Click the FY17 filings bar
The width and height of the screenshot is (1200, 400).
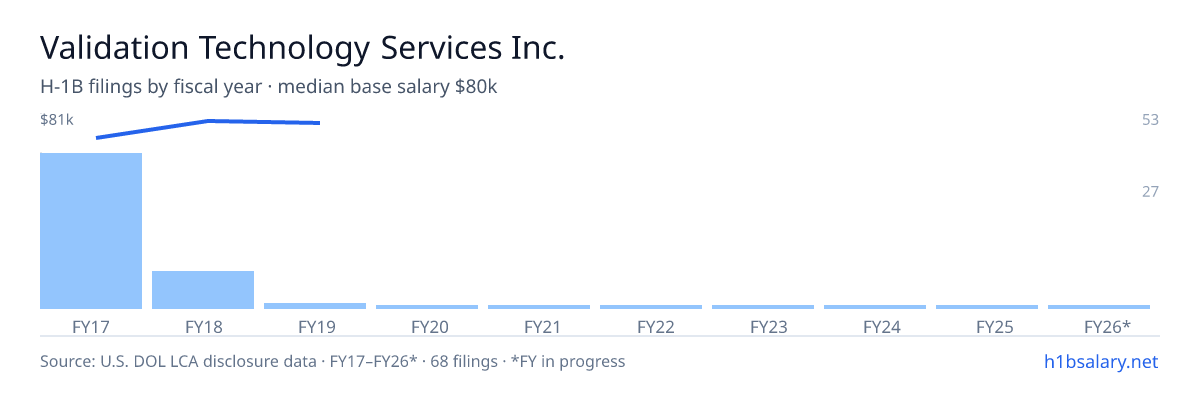(91, 231)
